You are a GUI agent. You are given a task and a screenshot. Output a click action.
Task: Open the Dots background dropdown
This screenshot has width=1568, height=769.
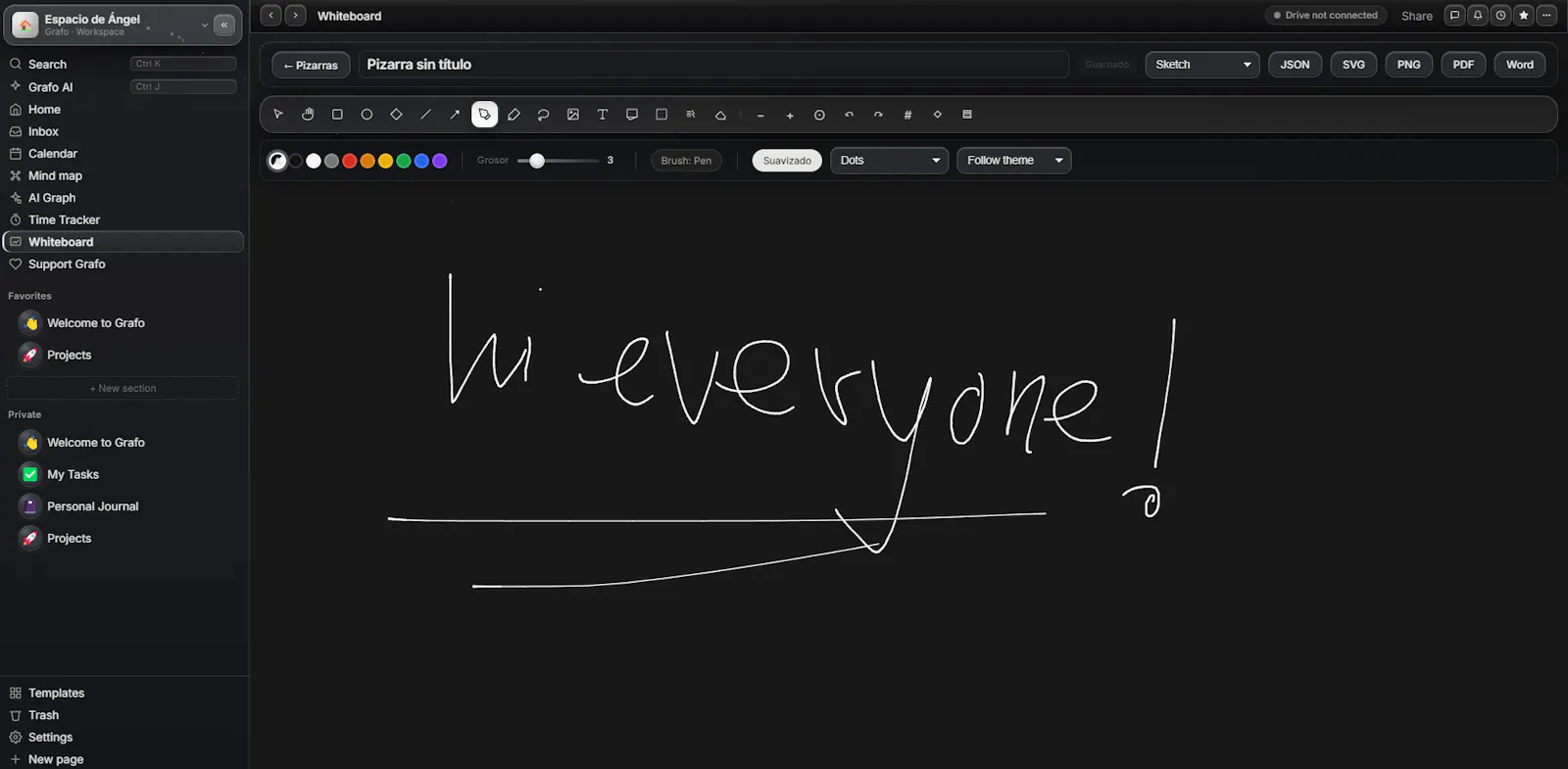[x=889, y=161]
